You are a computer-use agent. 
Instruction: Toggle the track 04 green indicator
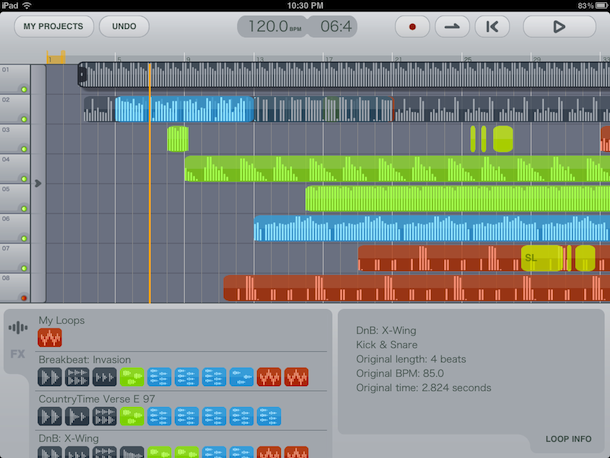(x=24, y=177)
